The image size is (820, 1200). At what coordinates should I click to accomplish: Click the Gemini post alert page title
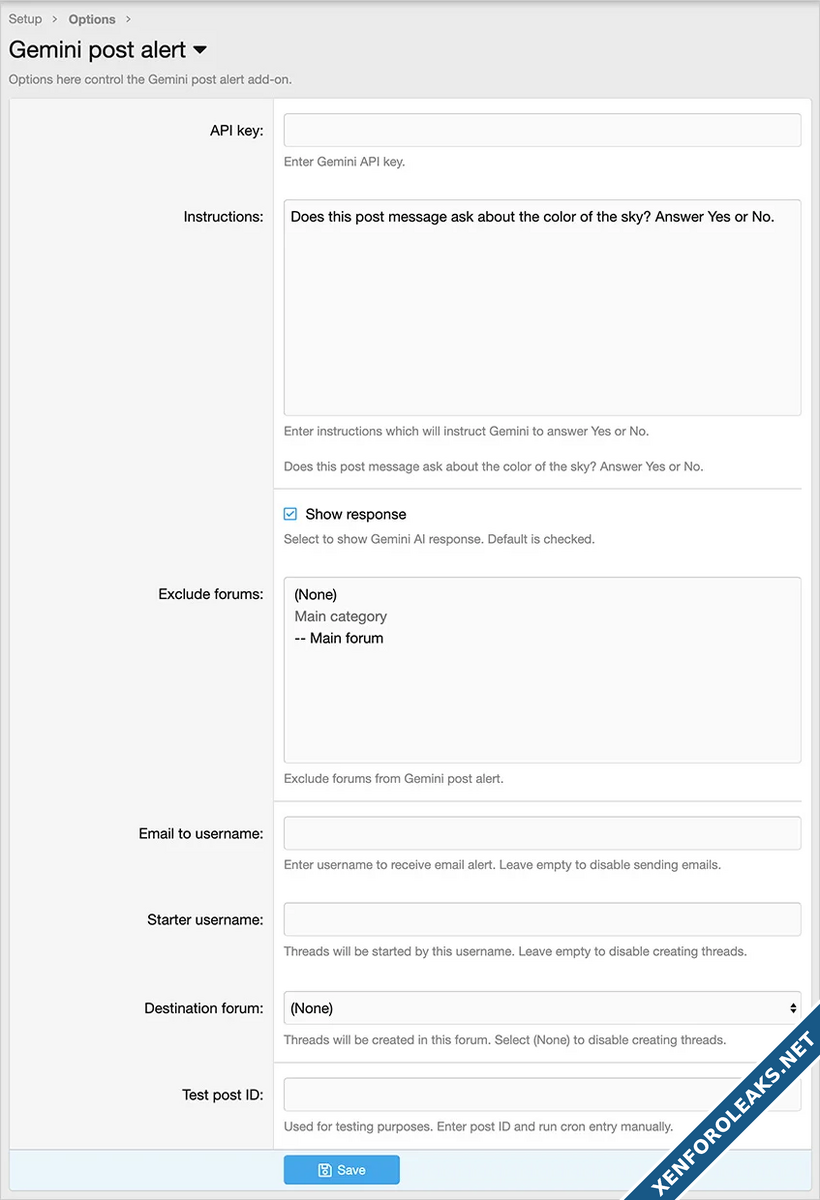97,50
